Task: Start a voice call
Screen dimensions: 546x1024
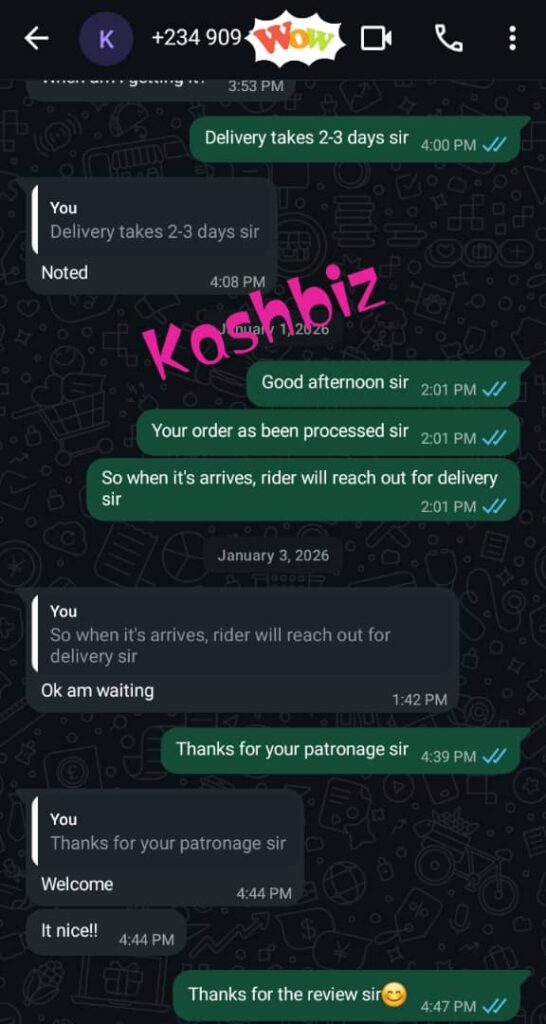Action: pos(449,39)
